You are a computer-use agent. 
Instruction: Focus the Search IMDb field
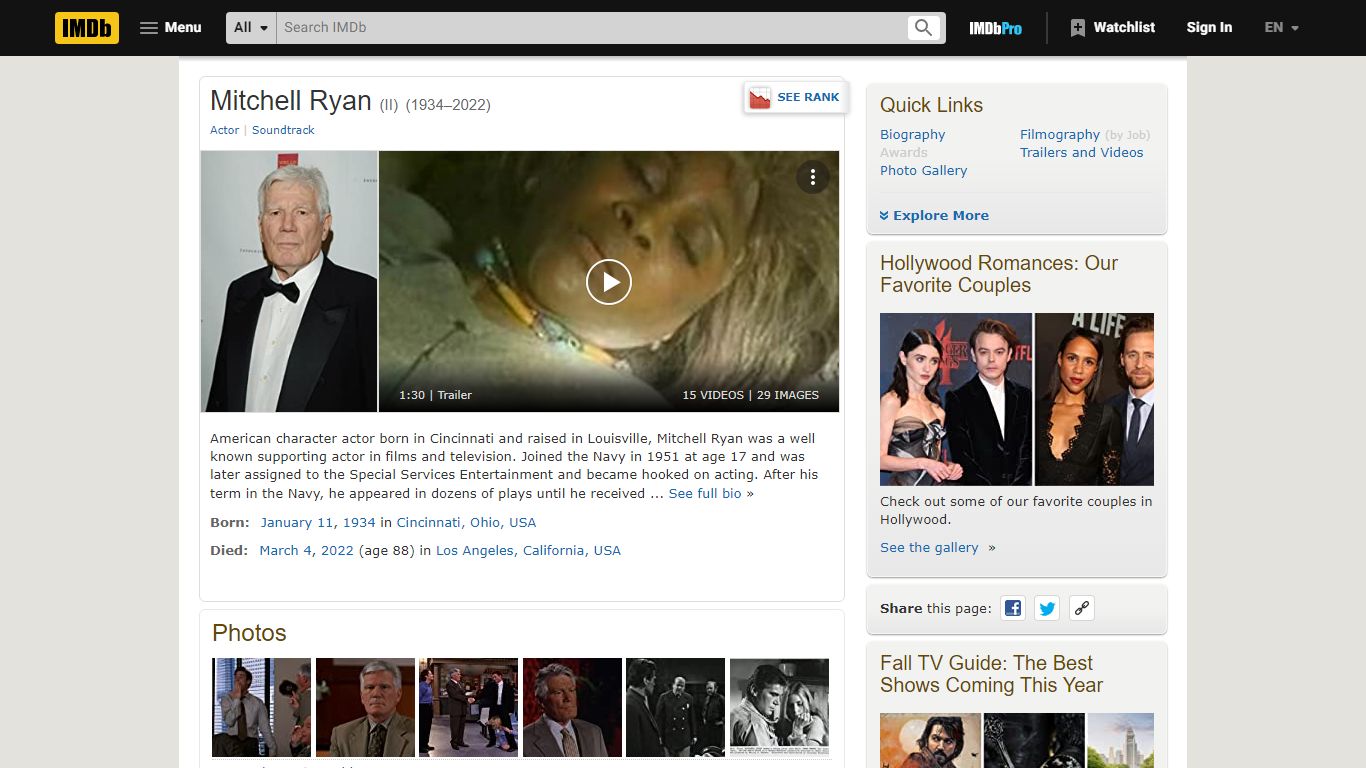click(592, 28)
